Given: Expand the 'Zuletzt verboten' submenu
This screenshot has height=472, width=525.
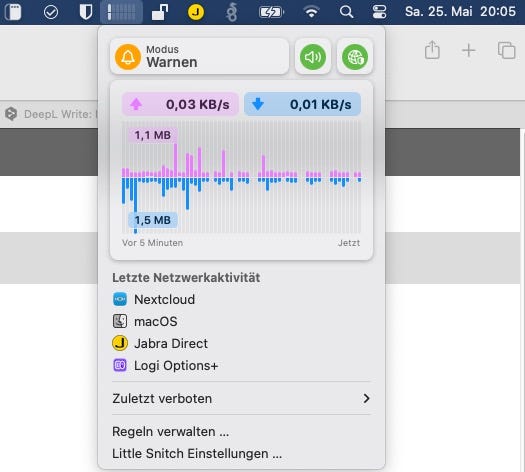Looking at the screenshot, I should tap(241, 398).
